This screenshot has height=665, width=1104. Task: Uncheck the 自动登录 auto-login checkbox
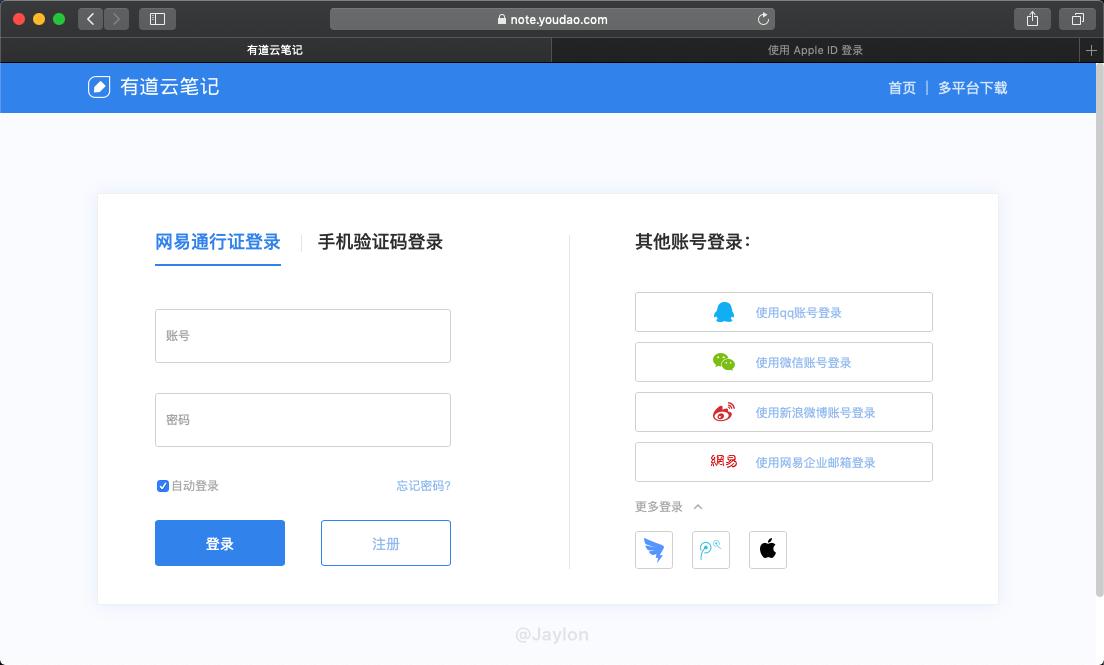click(162, 485)
